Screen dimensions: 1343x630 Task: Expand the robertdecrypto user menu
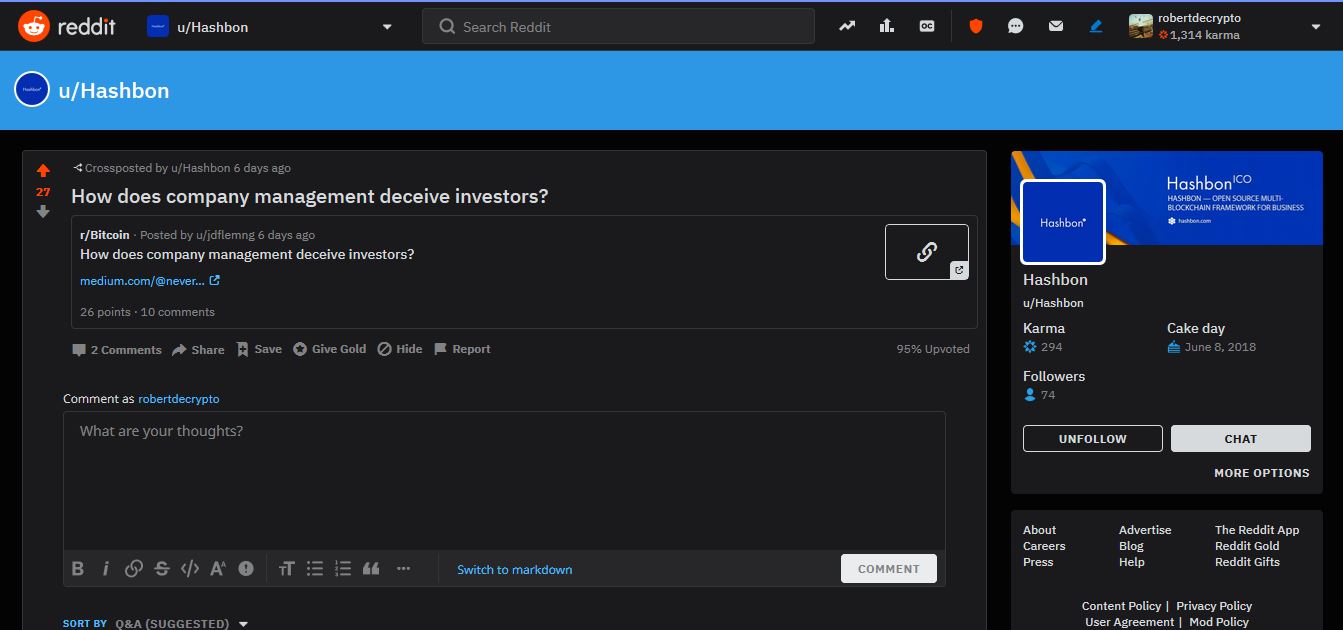click(x=1226, y=27)
